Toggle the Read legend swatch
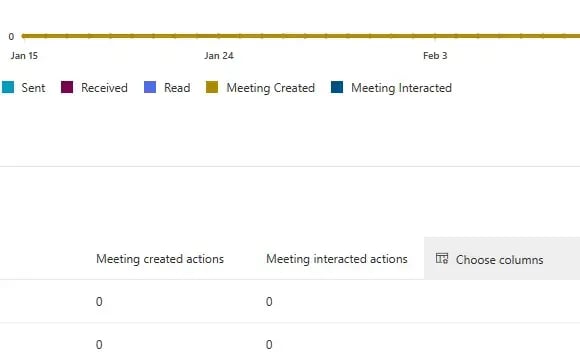Viewport: 580px width, 364px height. point(150,87)
